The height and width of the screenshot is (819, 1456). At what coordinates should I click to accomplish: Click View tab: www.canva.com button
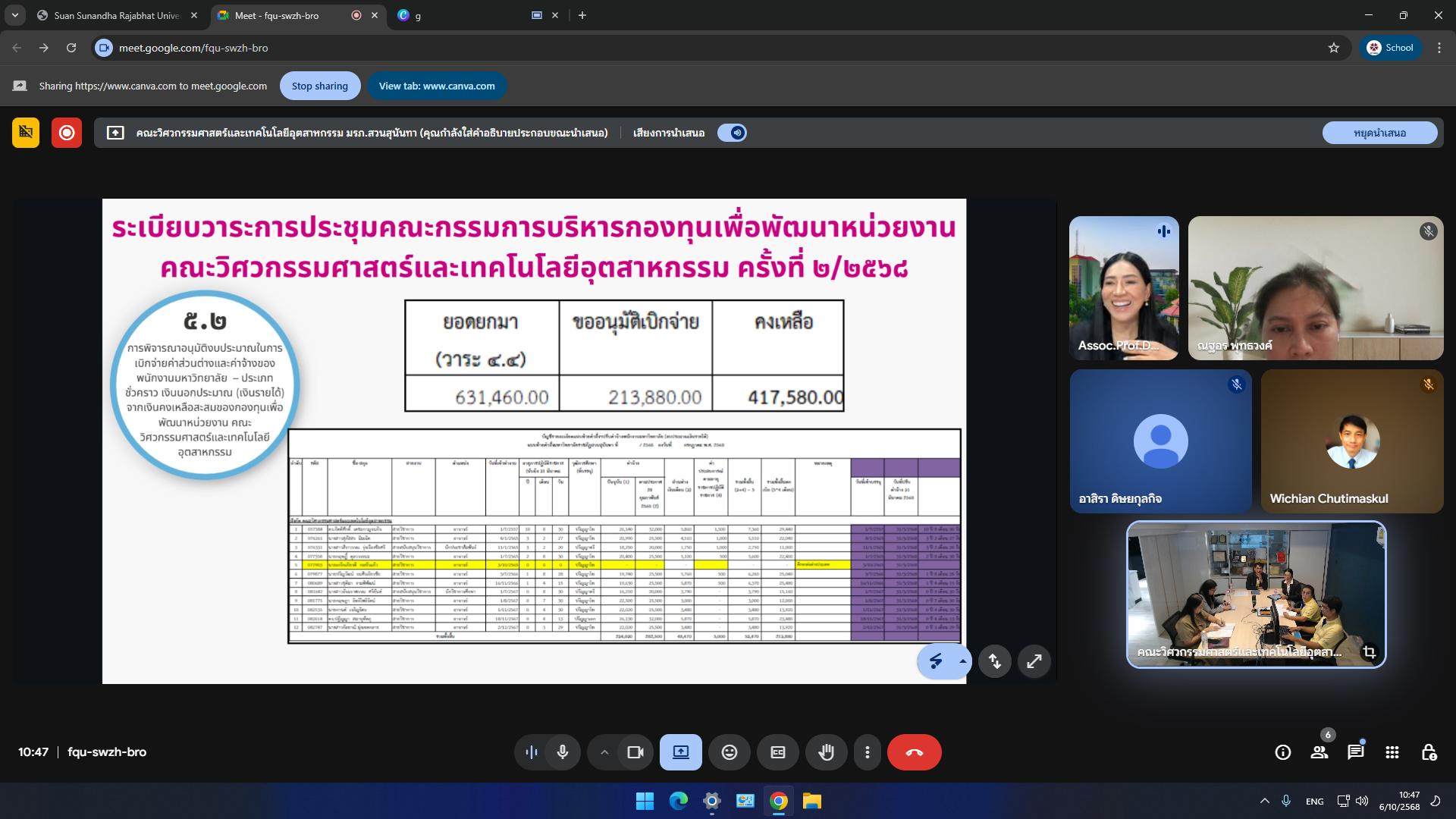(x=437, y=86)
